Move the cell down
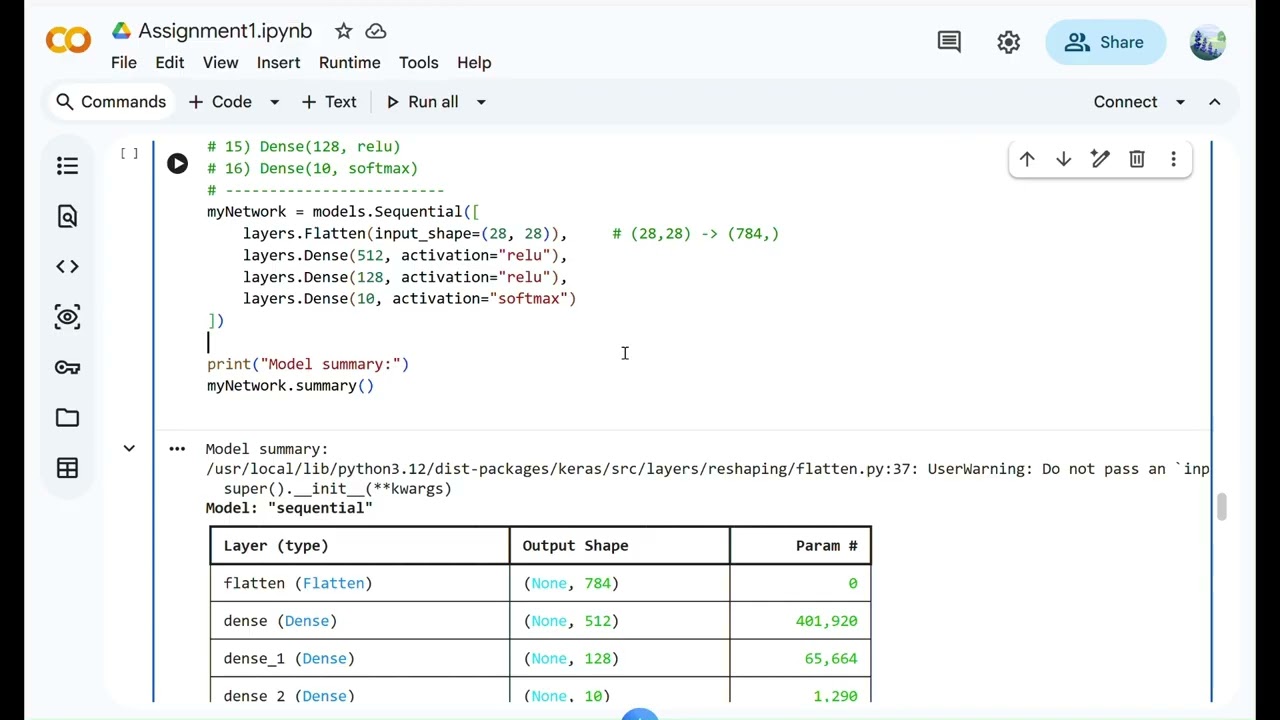 click(1063, 159)
